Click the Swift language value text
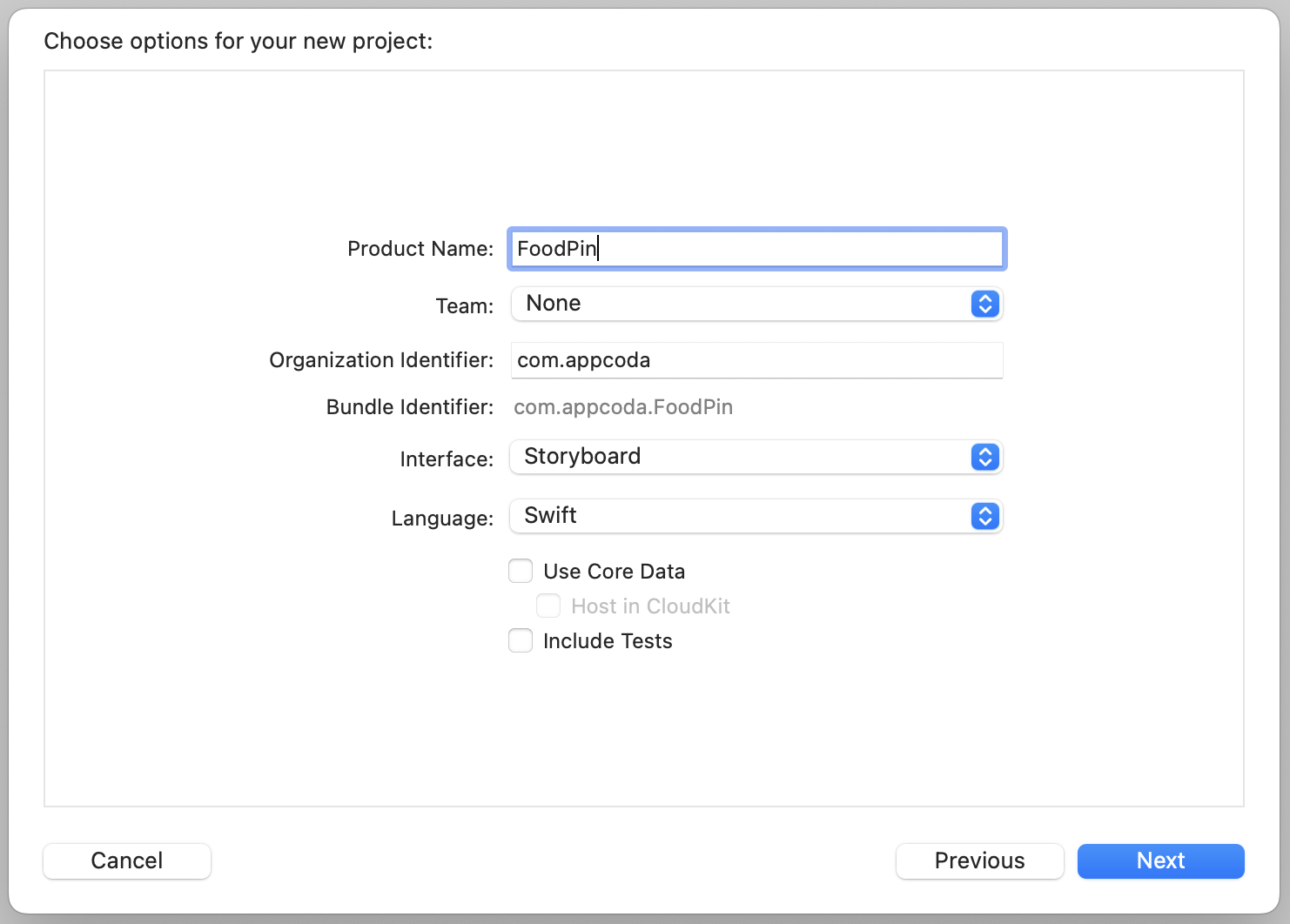 [549, 515]
